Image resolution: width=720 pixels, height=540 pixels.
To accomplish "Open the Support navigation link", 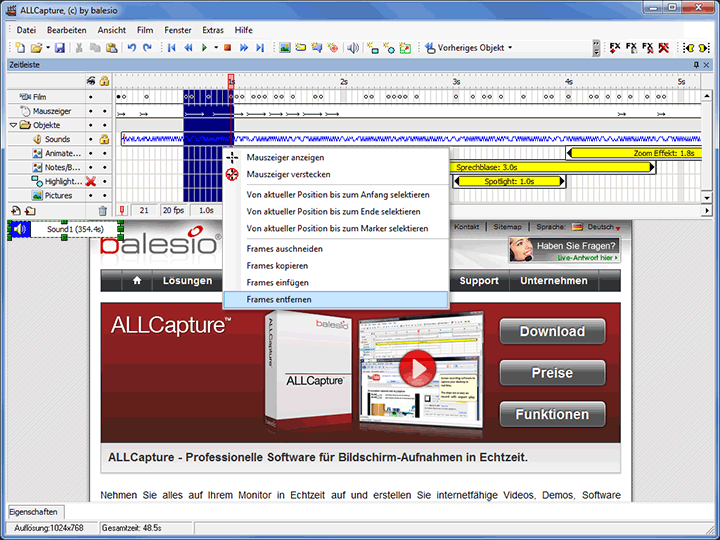I will (x=479, y=281).
